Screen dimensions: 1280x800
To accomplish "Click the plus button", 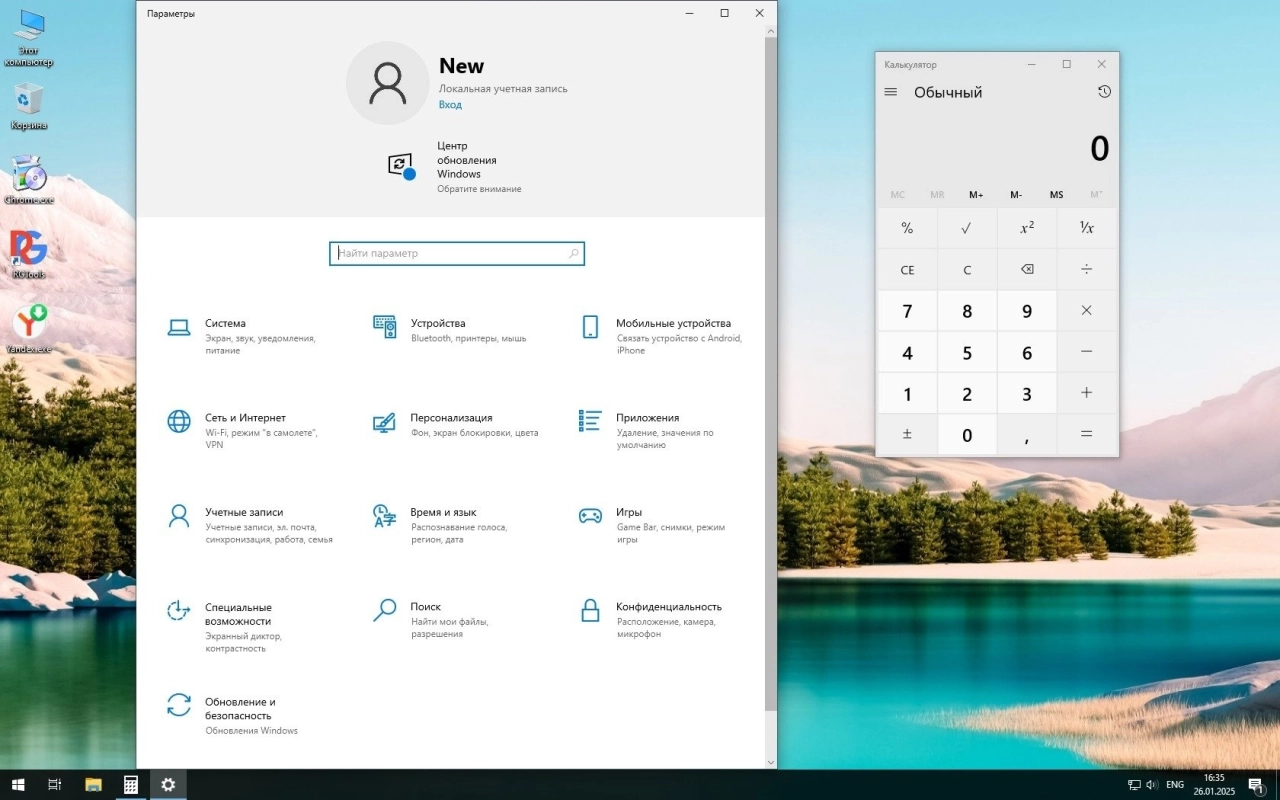I will 1087,393.
